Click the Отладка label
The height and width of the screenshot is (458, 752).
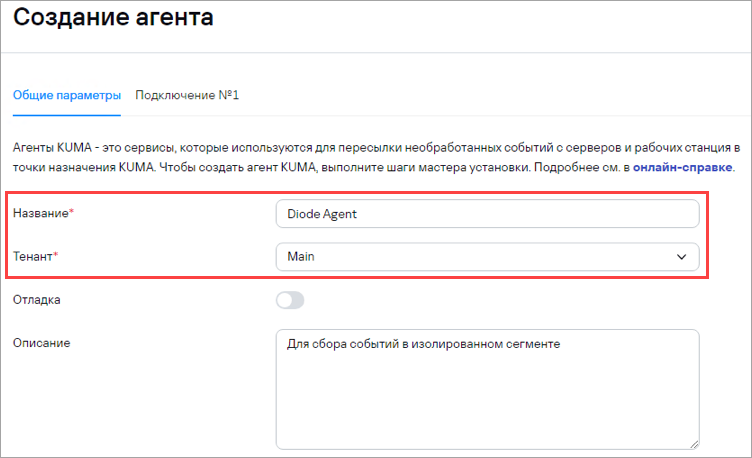point(36,300)
